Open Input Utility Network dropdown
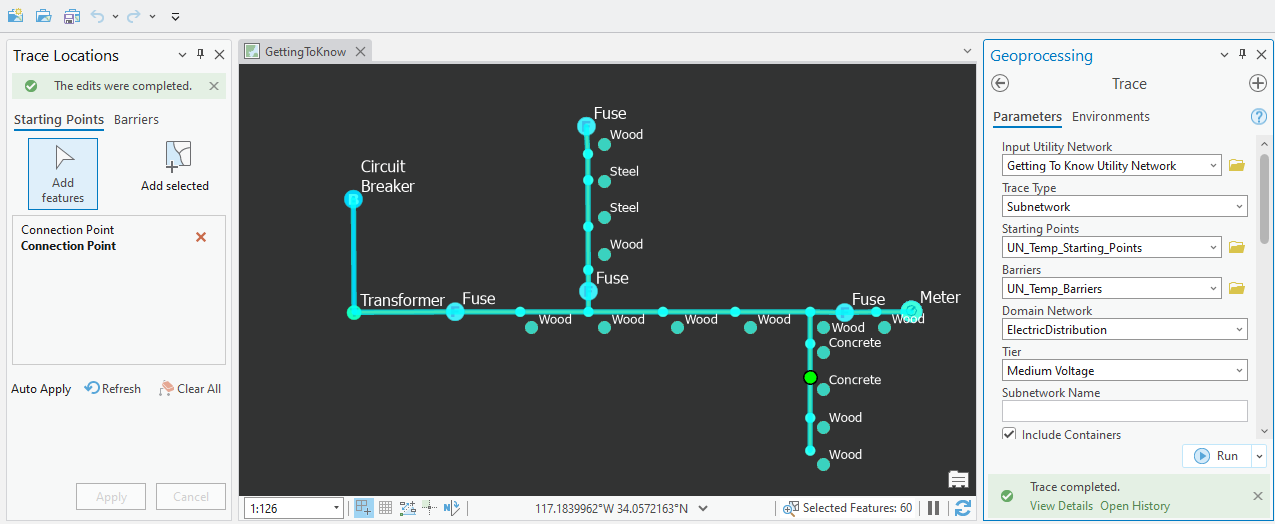 [1213, 166]
